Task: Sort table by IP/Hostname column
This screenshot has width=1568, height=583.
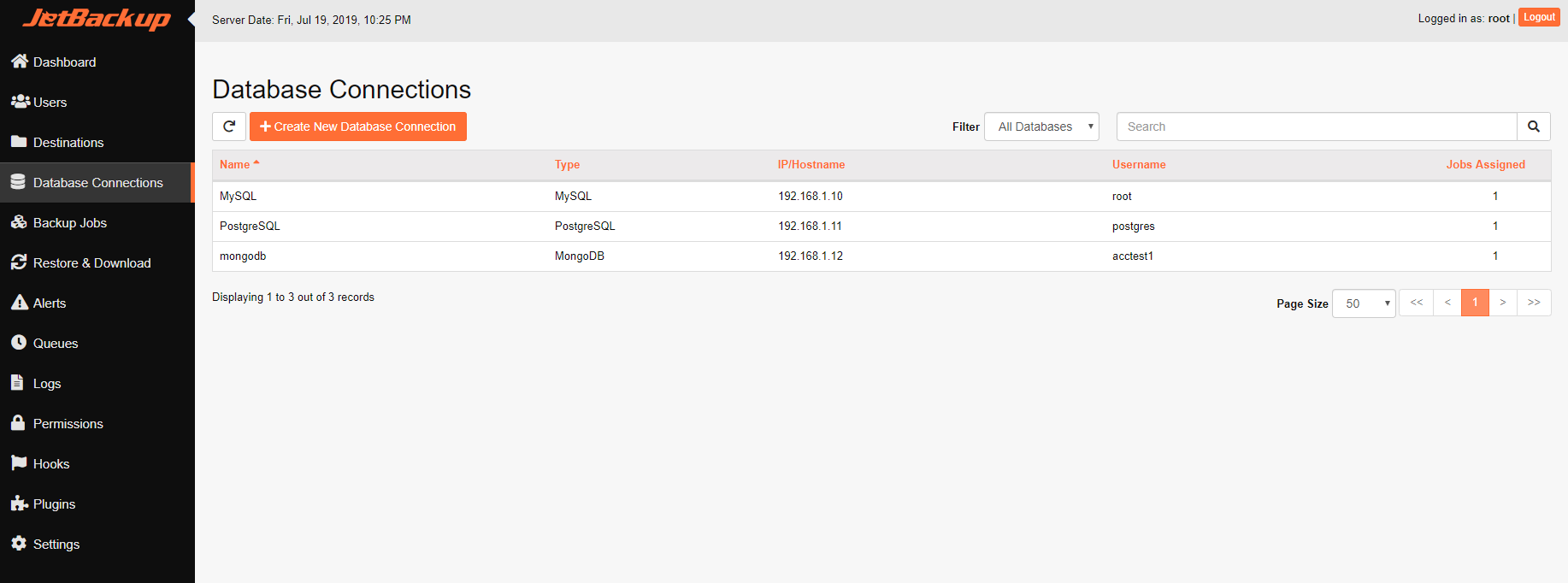Action: point(811,164)
